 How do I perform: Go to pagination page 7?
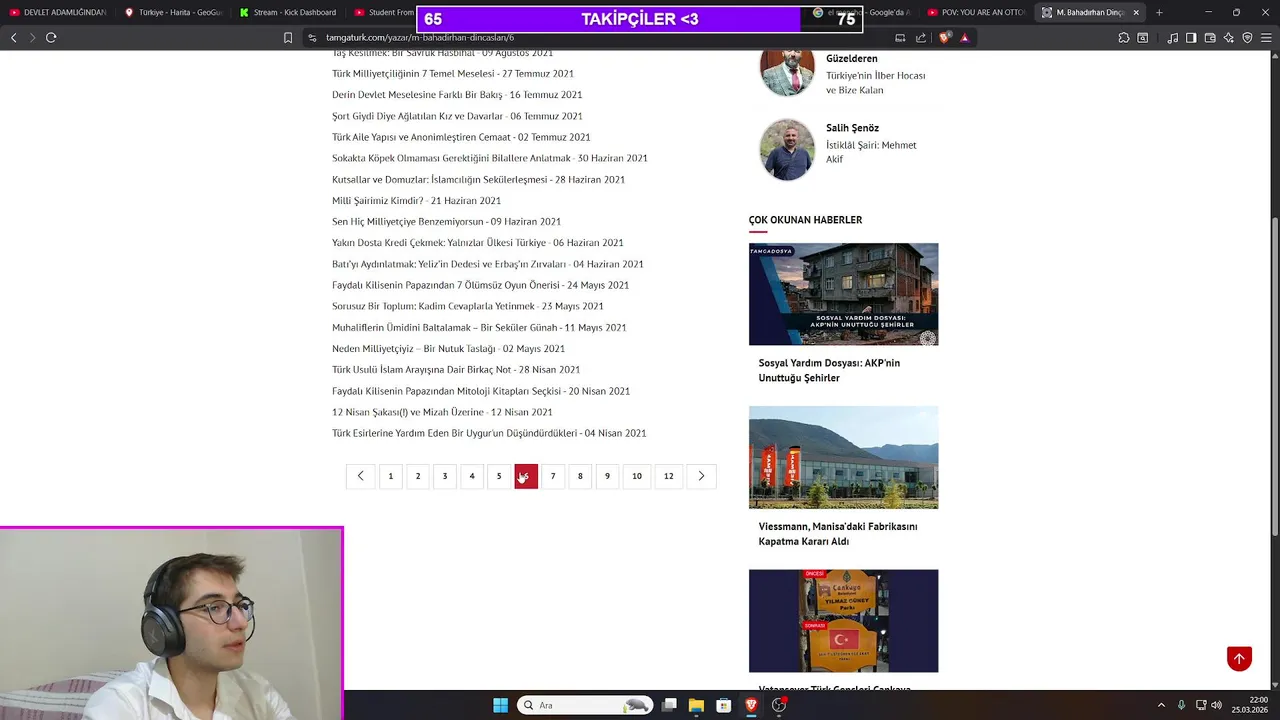pos(553,476)
